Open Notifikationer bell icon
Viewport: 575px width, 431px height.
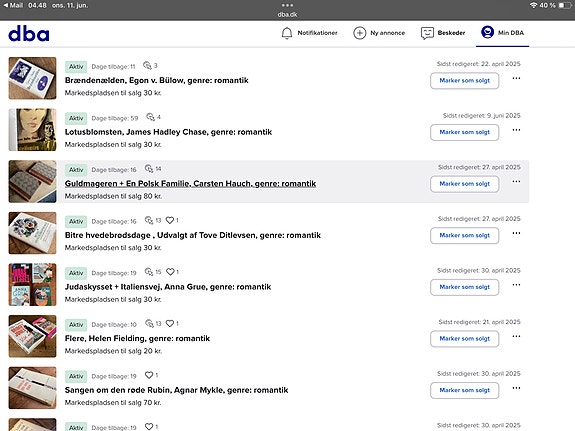(x=287, y=33)
